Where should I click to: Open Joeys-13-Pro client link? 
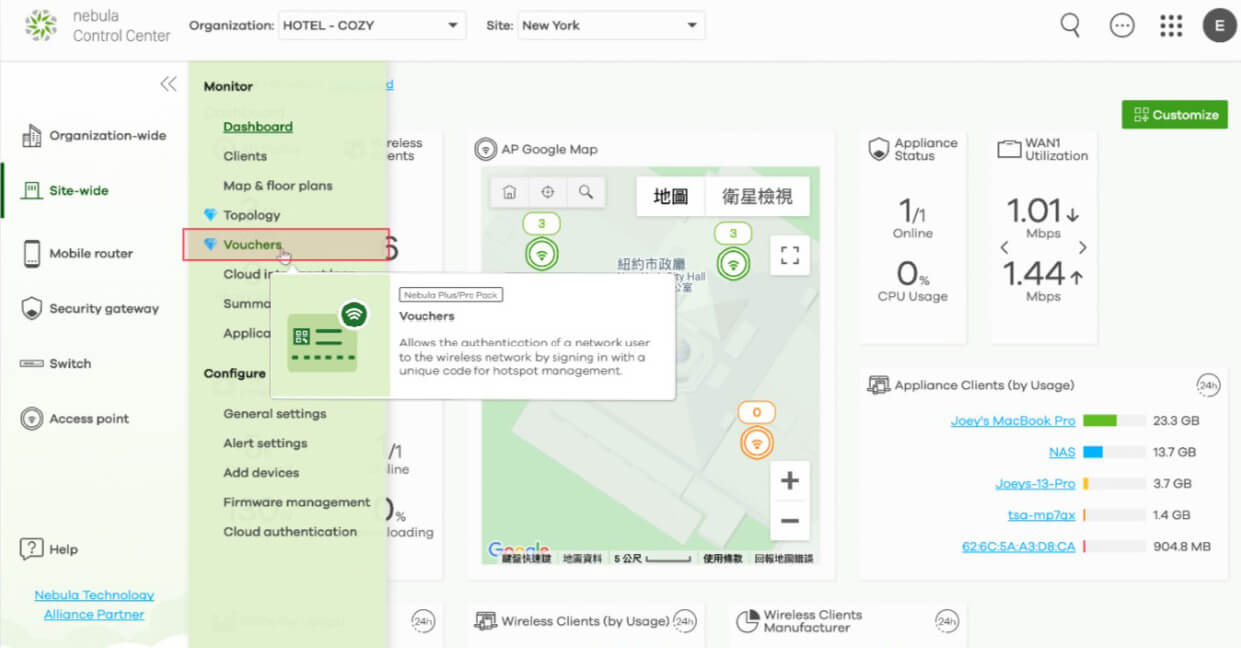[1035, 484]
